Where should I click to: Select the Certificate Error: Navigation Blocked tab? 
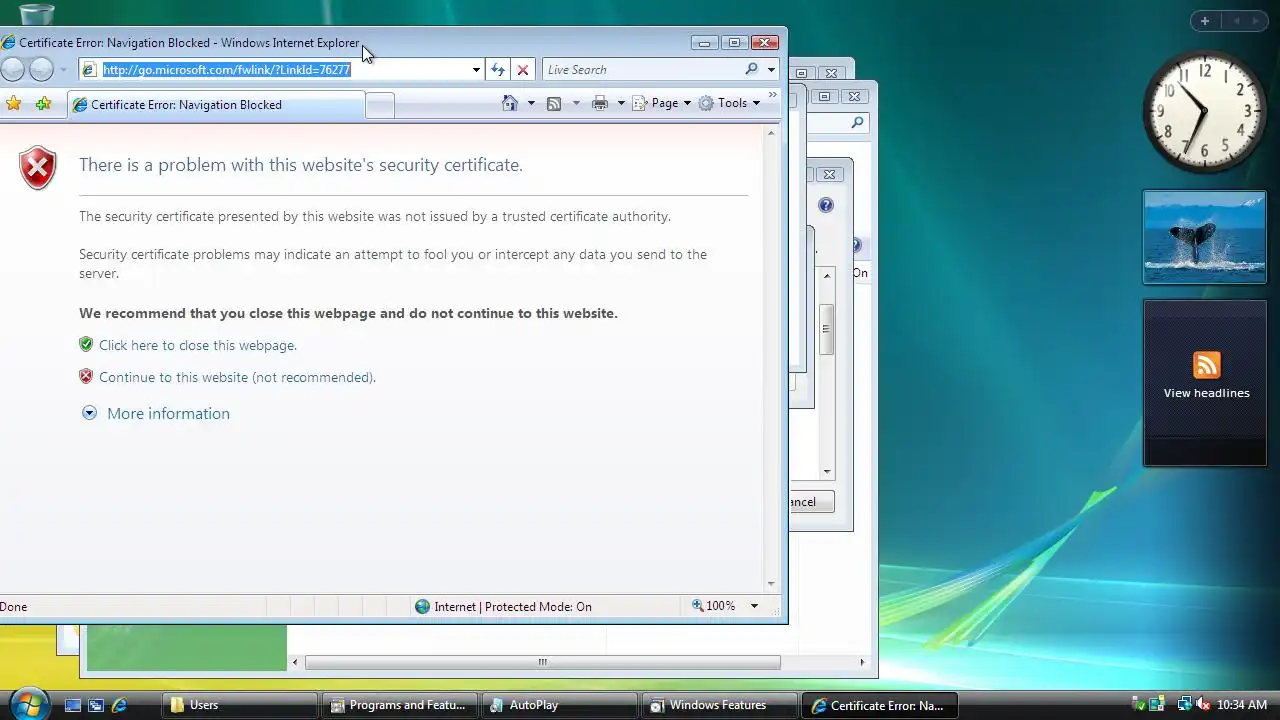[x=216, y=104]
